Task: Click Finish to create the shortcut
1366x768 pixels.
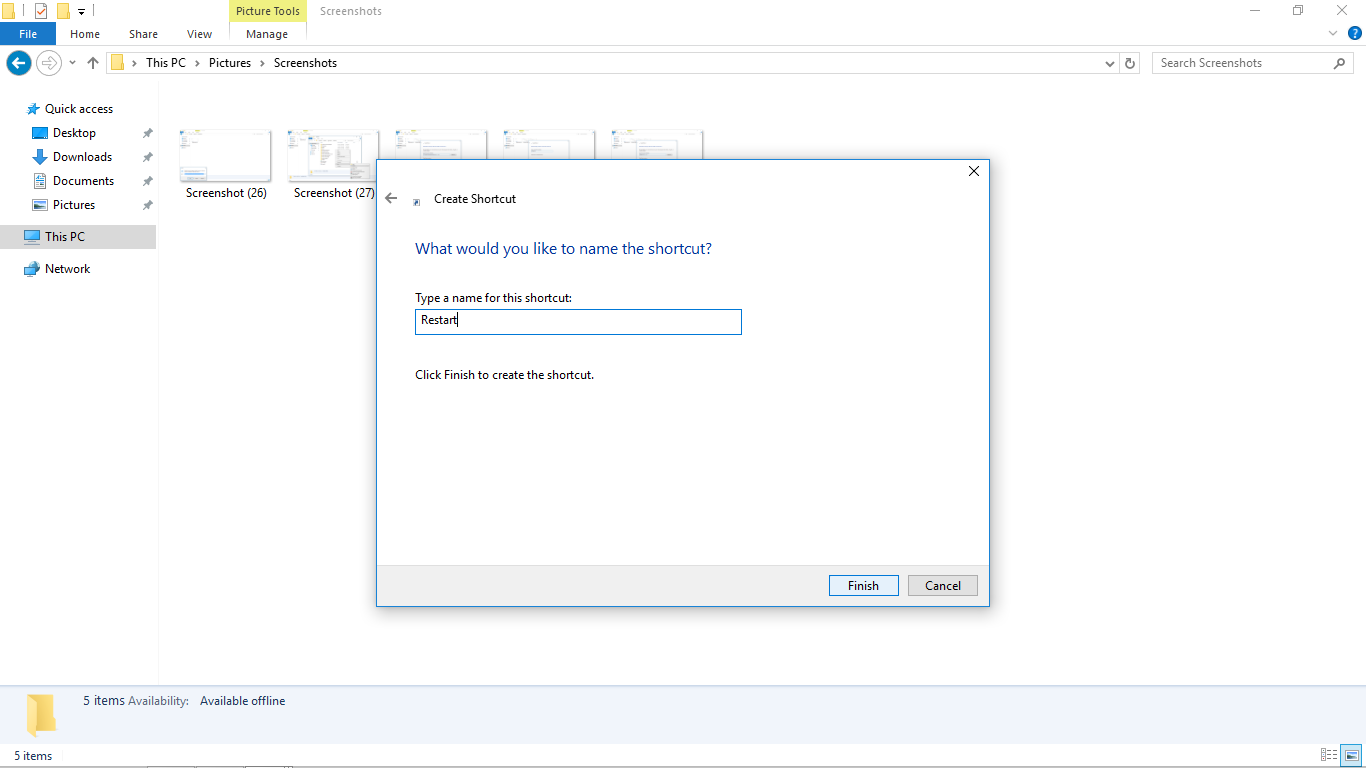Action: [863, 586]
